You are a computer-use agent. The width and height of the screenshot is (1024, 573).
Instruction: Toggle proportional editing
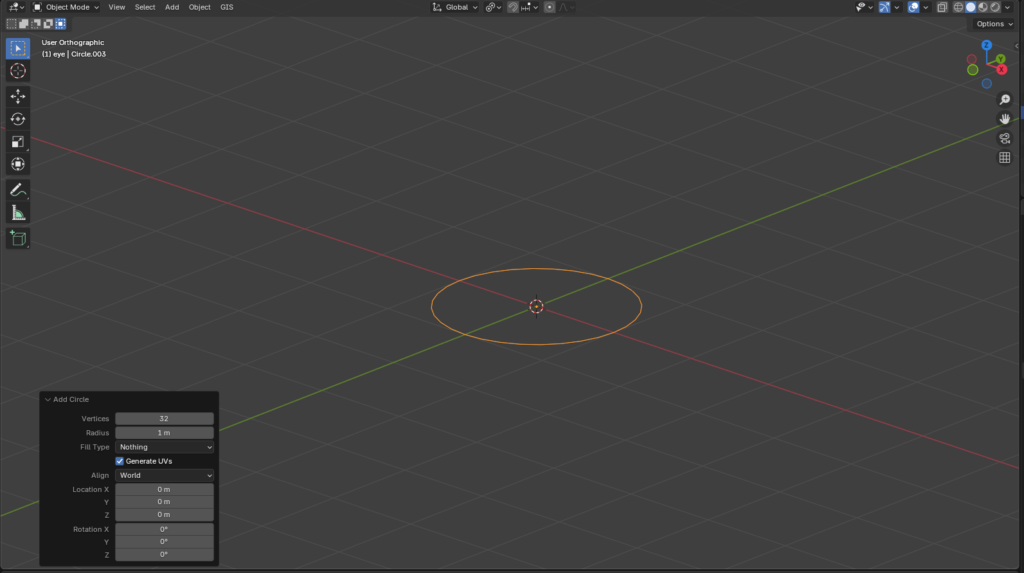[x=549, y=7]
